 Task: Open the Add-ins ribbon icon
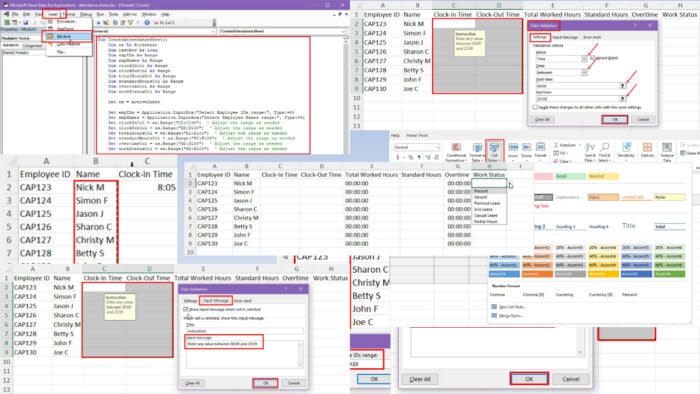click(647, 147)
